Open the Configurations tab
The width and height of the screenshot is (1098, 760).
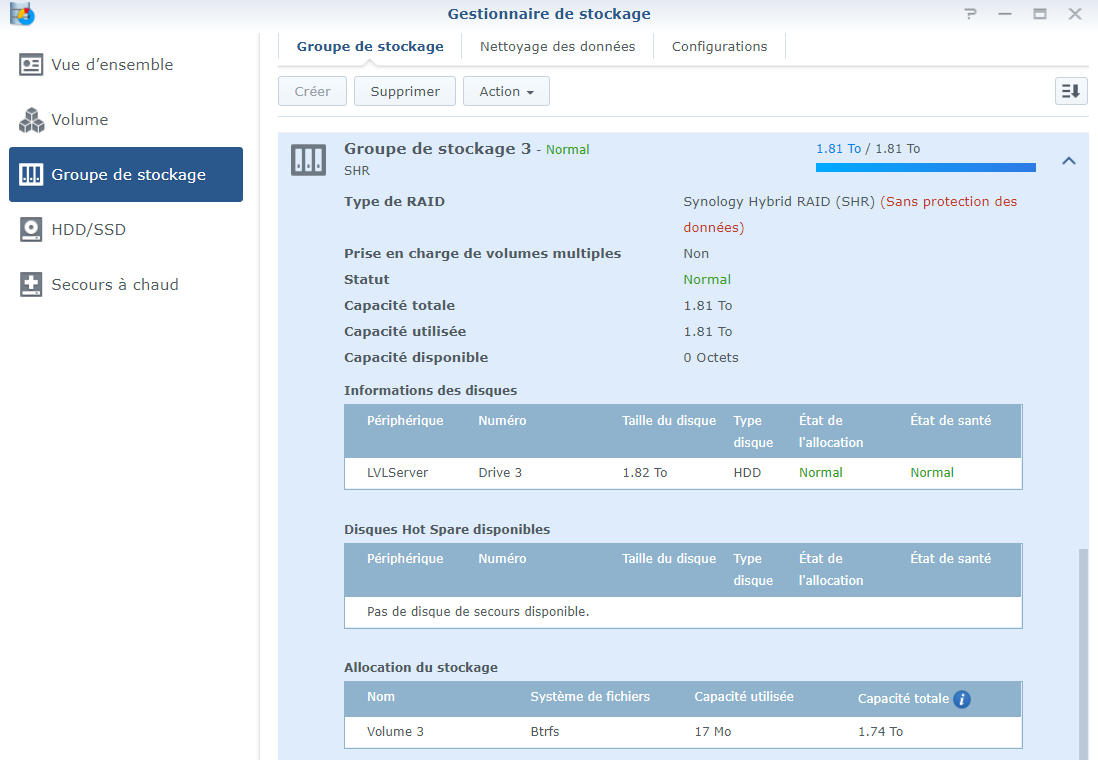point(719,46)
